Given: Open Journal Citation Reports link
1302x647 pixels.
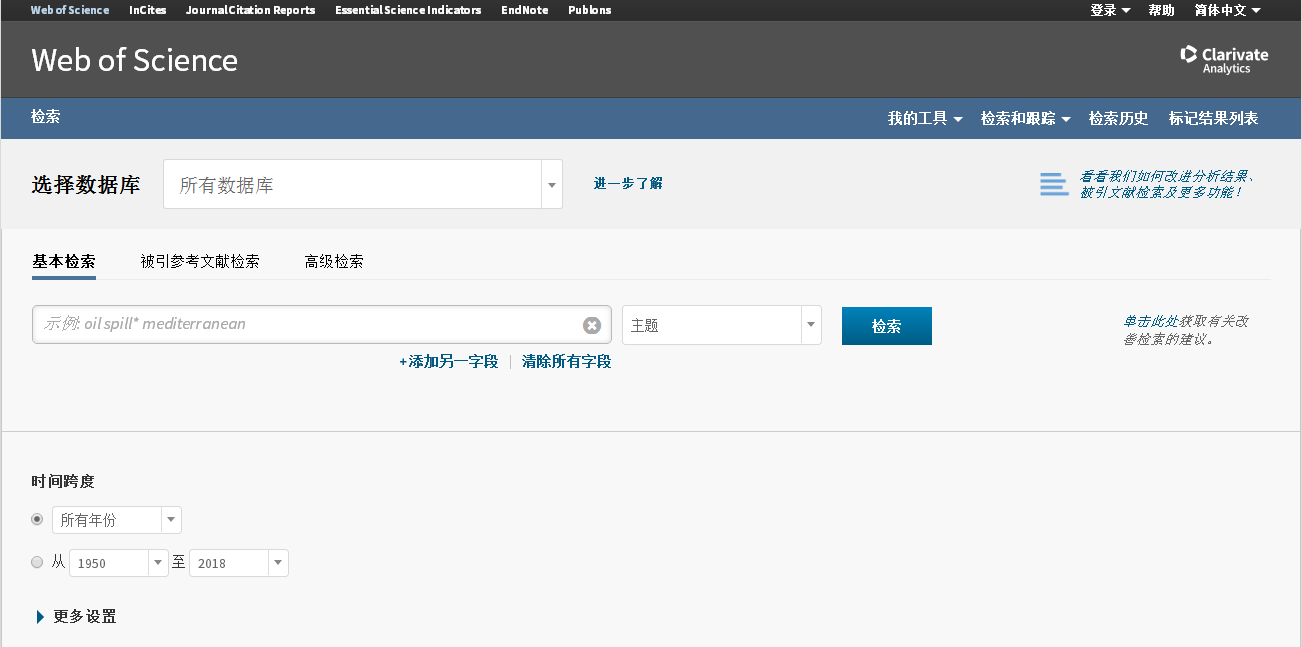Looking at the screenshot, I should [x=250, y=10].
